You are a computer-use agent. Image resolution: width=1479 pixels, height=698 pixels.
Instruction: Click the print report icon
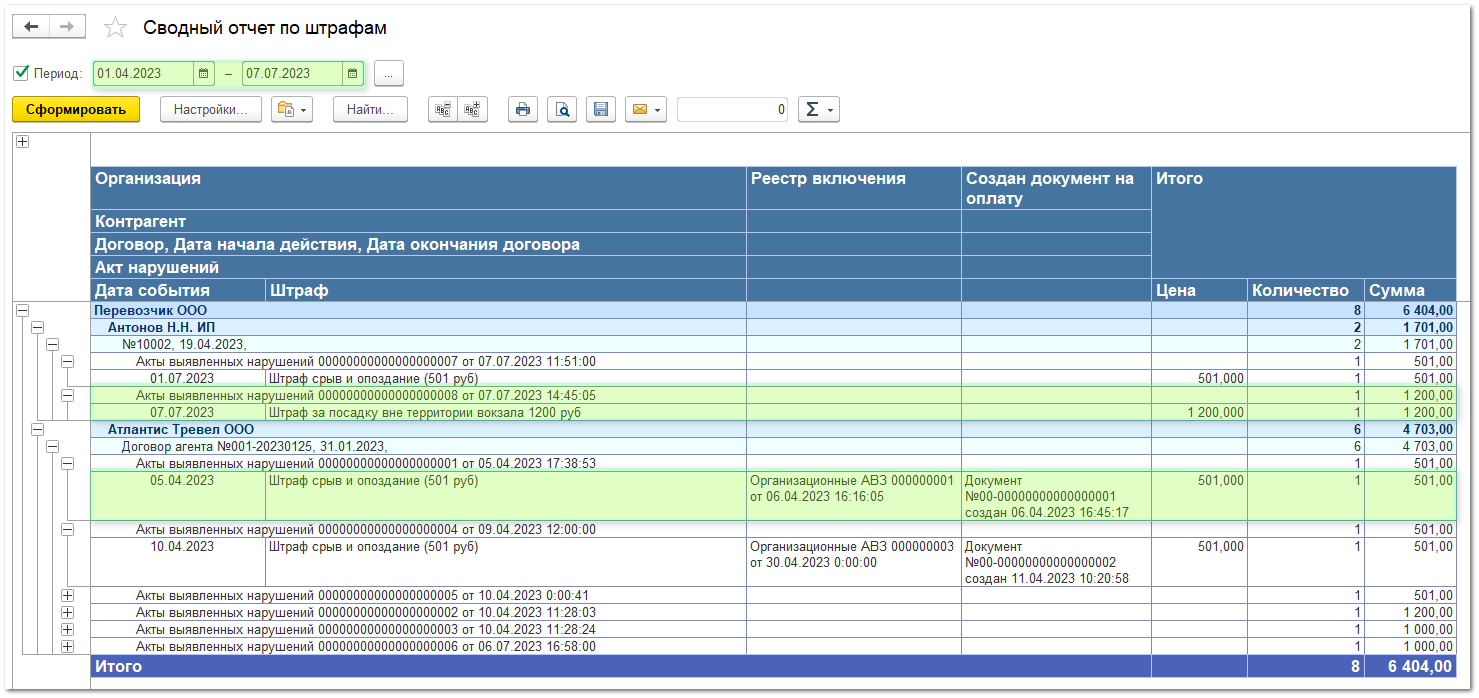coord(521,110)
